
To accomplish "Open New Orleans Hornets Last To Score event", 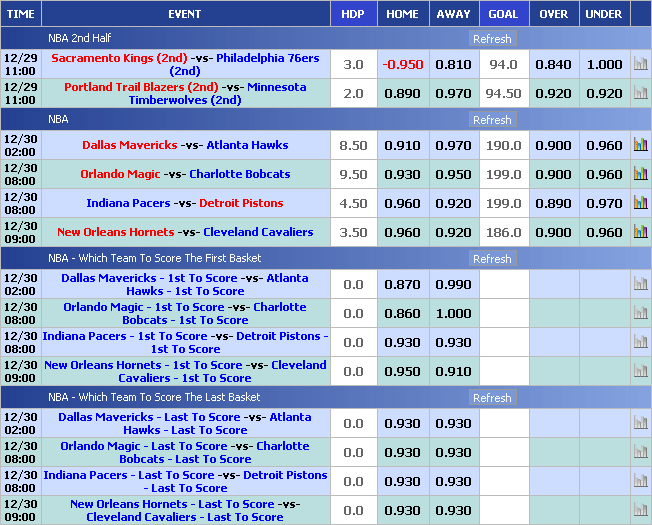I will (184, 510).
